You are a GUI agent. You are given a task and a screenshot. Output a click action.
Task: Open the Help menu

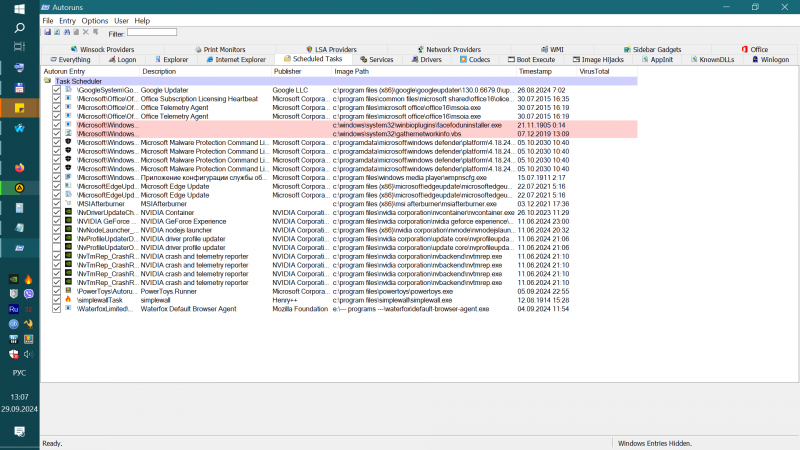(x=142, y=21)
